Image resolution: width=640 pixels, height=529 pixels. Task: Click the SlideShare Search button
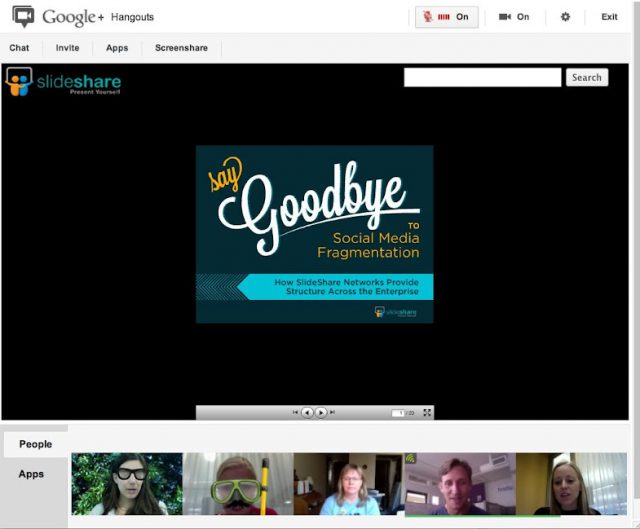[x=587, y=77]
